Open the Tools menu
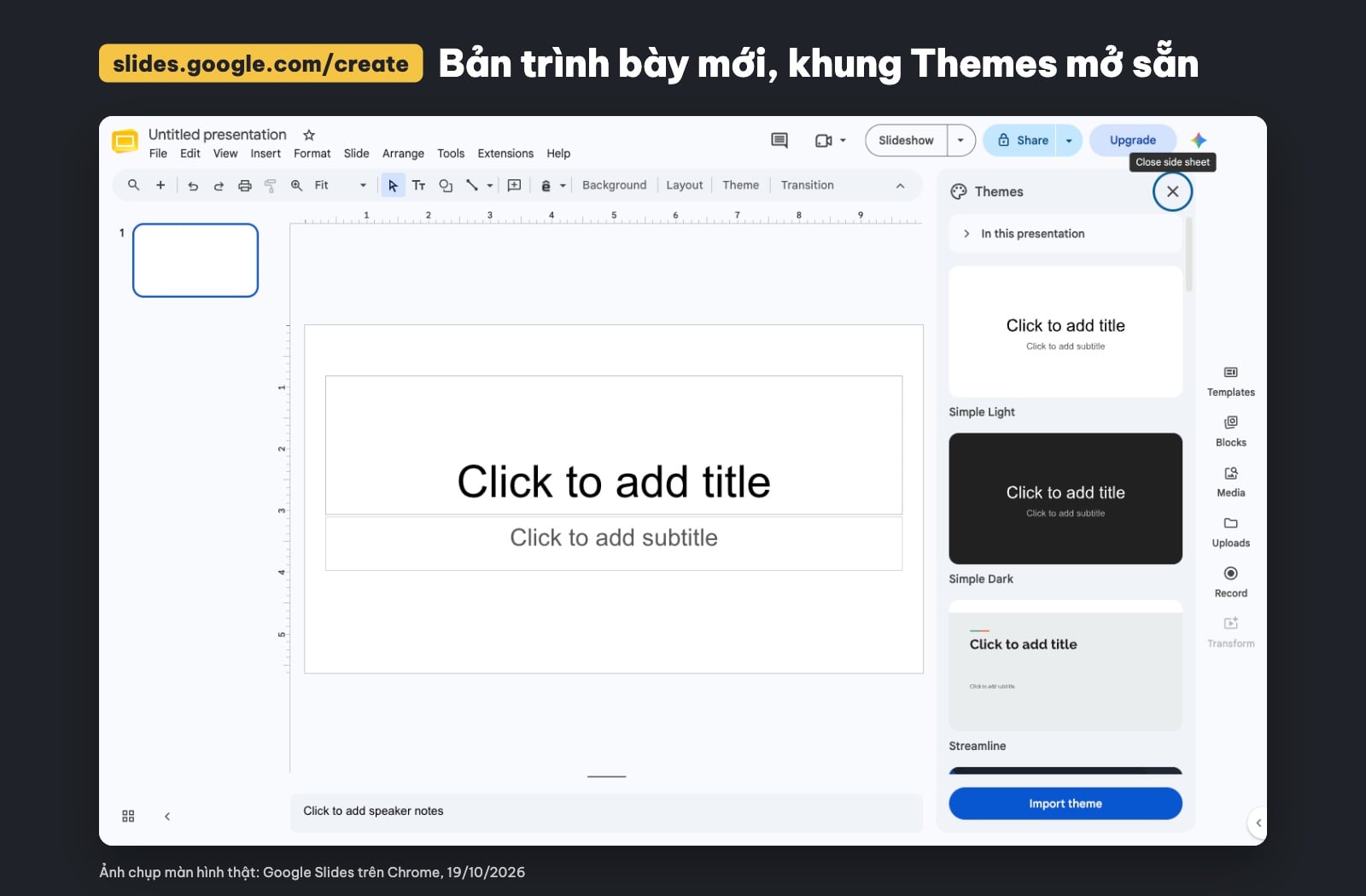1366x896 pixels. point(451,154)
